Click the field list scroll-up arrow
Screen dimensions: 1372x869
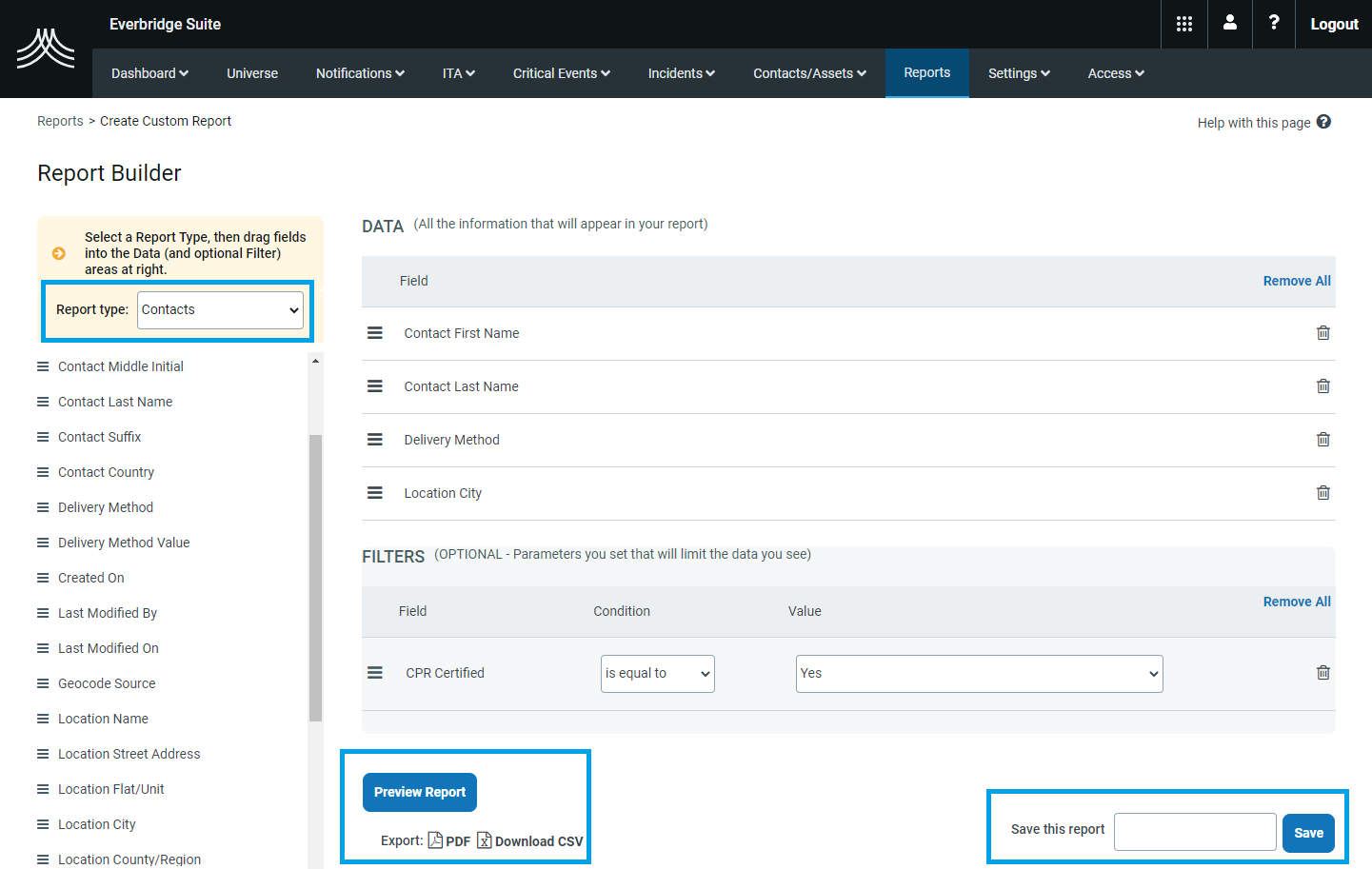(315, 361)
